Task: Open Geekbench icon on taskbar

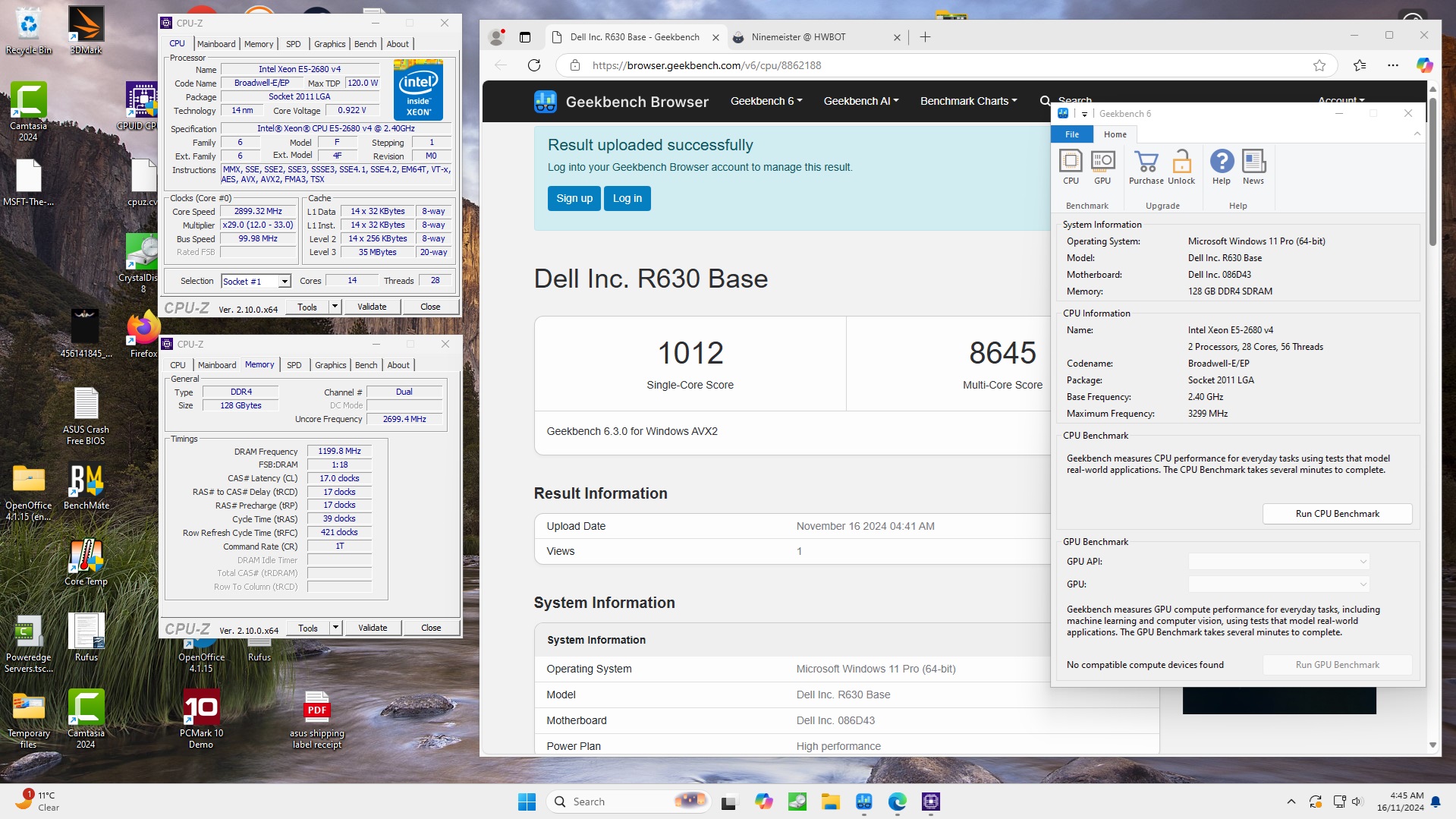Action: (864, 802)
